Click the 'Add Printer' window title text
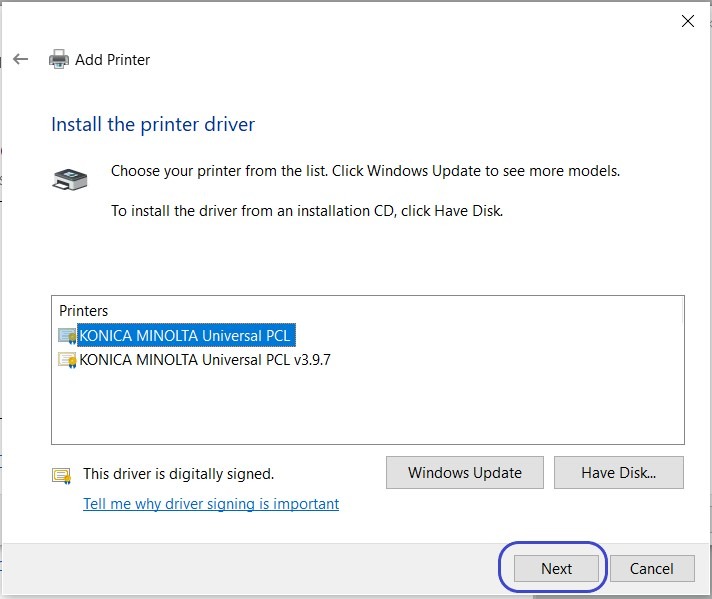712x599 pixels. pyautogui.click(x=113, y=60)
